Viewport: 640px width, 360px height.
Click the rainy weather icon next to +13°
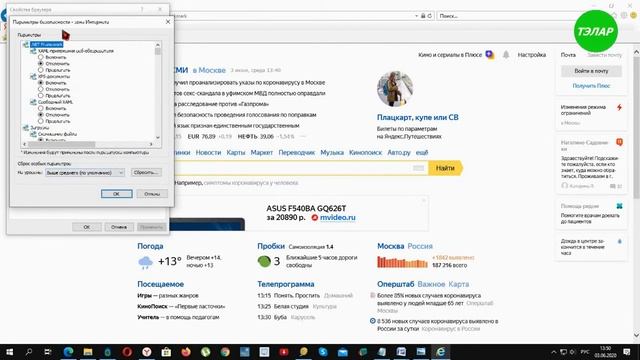click(145, 262)
